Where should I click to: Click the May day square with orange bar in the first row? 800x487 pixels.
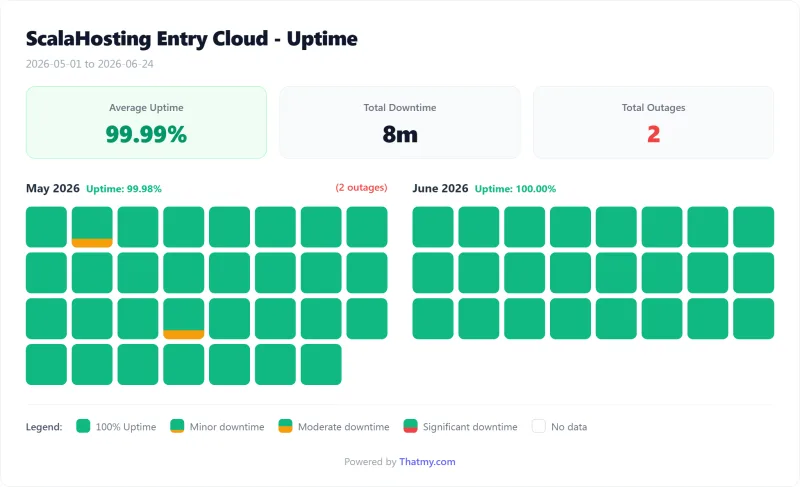pos(92,227)
